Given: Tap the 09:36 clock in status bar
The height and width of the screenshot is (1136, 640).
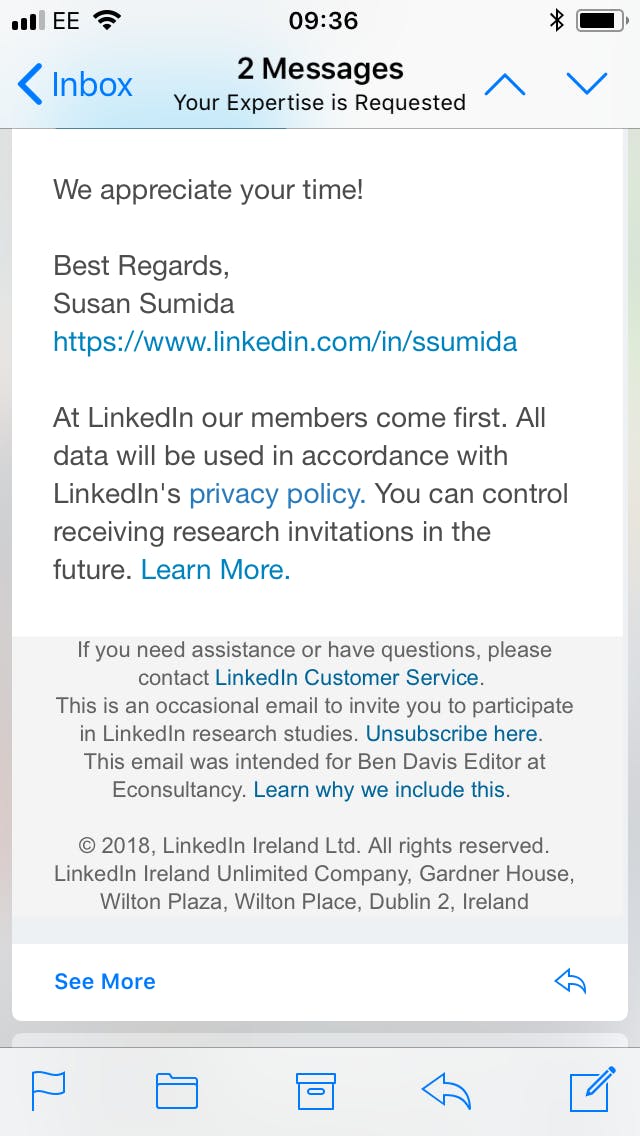Looking at the screenshot, I should pyautogui.click(x=323, y=20).
